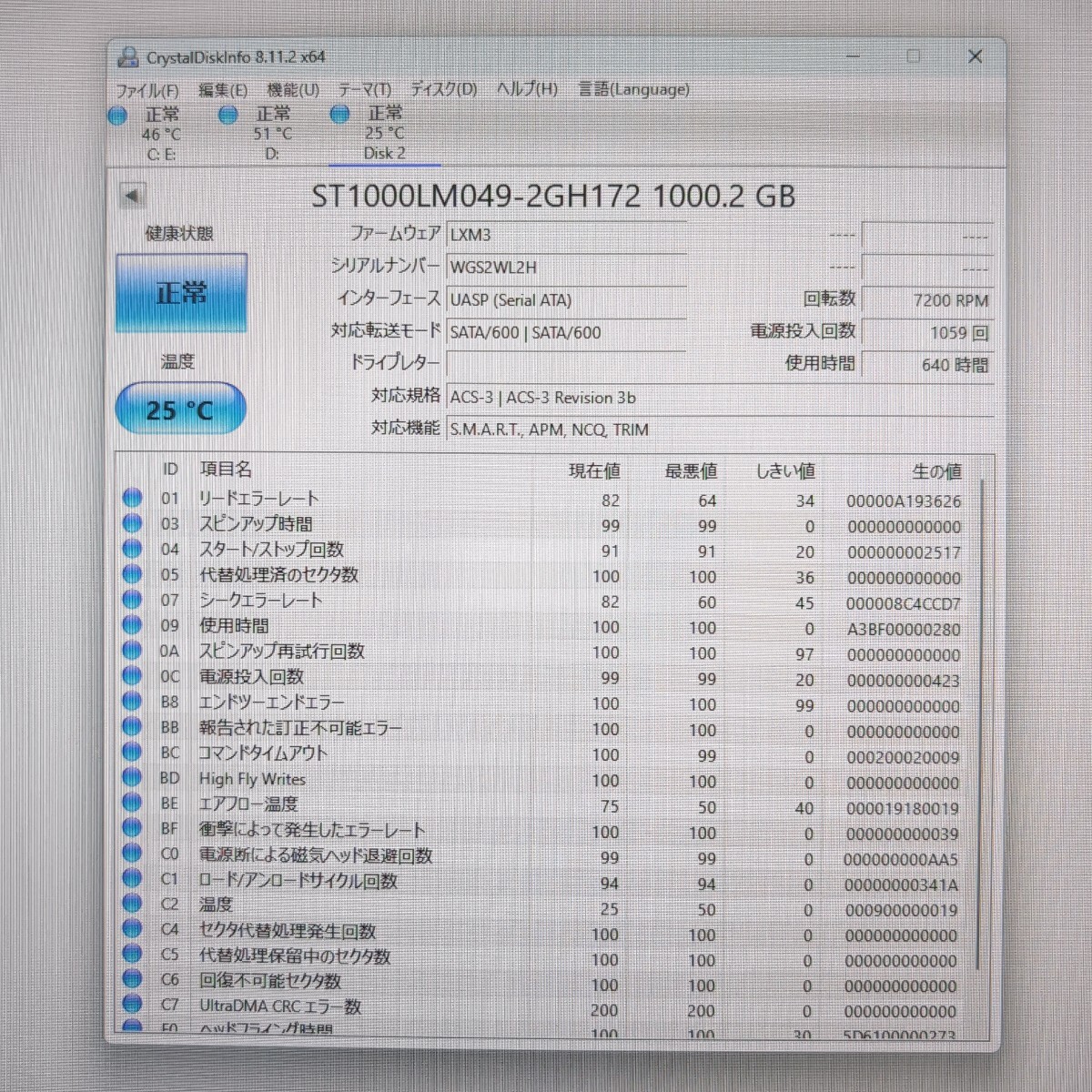Click status orb for C6 回復不可能セクタ数

(132, 979)
